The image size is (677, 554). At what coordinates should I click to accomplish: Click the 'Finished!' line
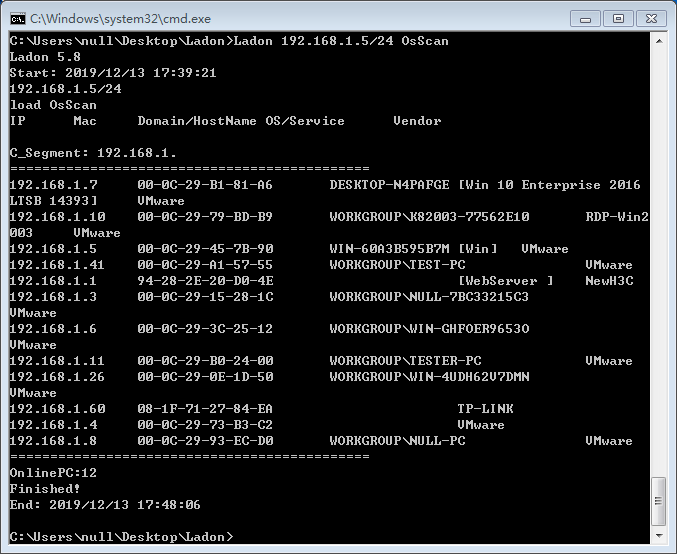45,489
